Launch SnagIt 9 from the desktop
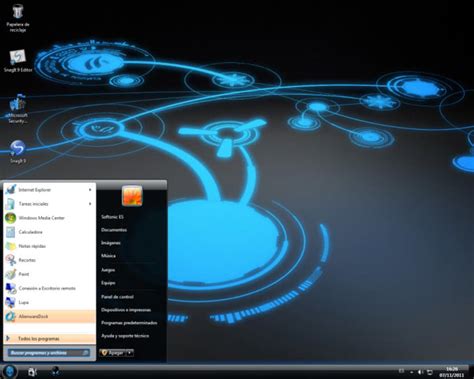 point(18,152)
